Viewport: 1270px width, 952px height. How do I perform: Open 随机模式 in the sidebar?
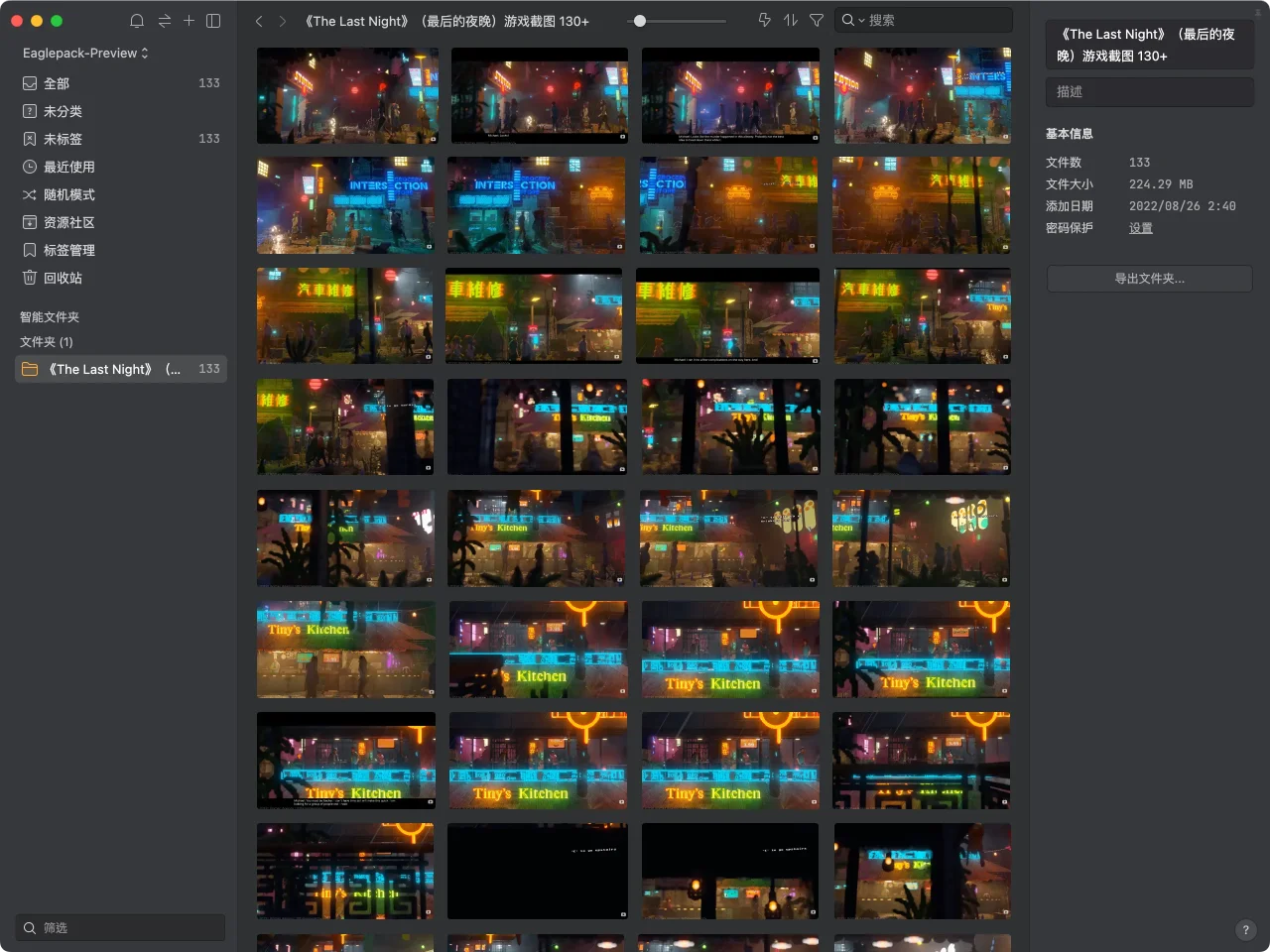[x=121, y=194]
